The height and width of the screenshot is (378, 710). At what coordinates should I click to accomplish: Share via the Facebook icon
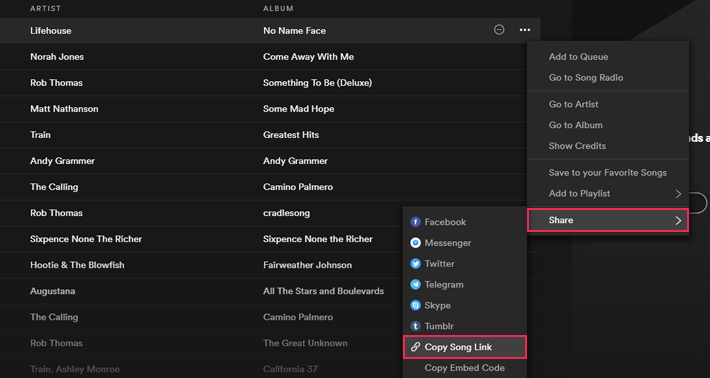(x=415, y=222)
